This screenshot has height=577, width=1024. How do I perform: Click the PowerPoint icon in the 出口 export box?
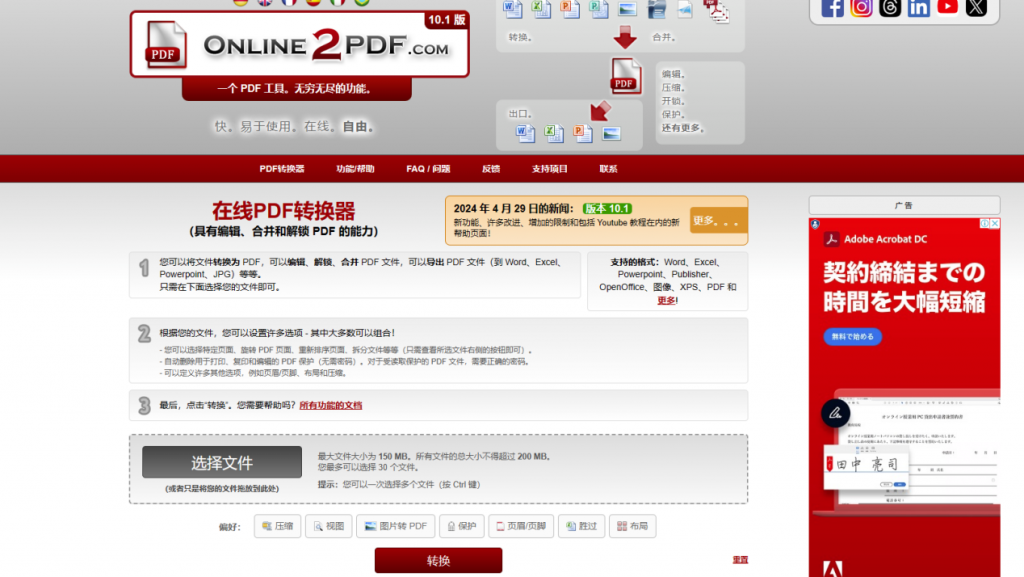coord(582,134)
